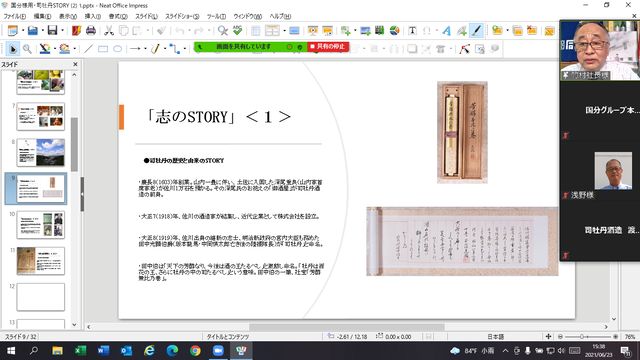
Task: Select the Rectangle shape tool
Action: click(103, 49)
